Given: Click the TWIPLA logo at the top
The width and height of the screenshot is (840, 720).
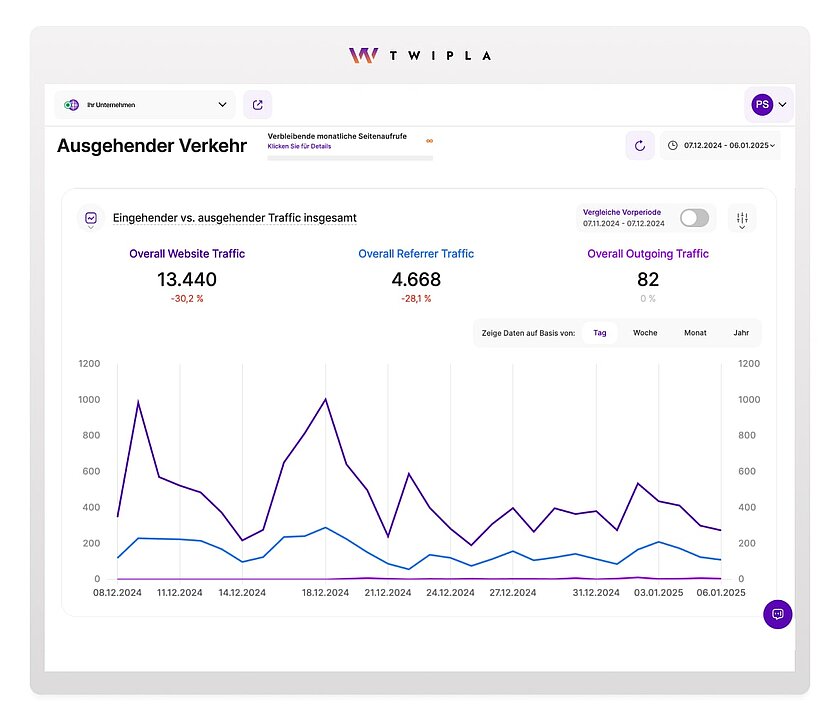Looking at the screenshot, I should click(418, 55).
